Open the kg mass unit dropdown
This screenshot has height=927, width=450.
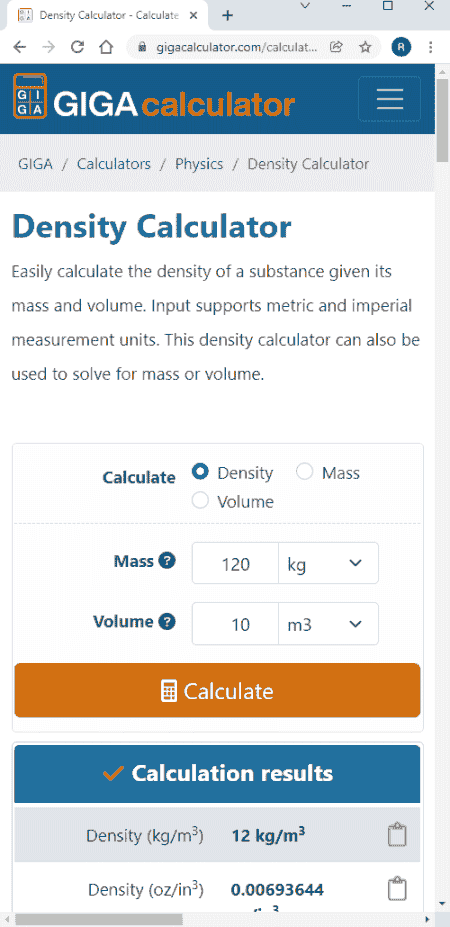(x=328, y=563)
